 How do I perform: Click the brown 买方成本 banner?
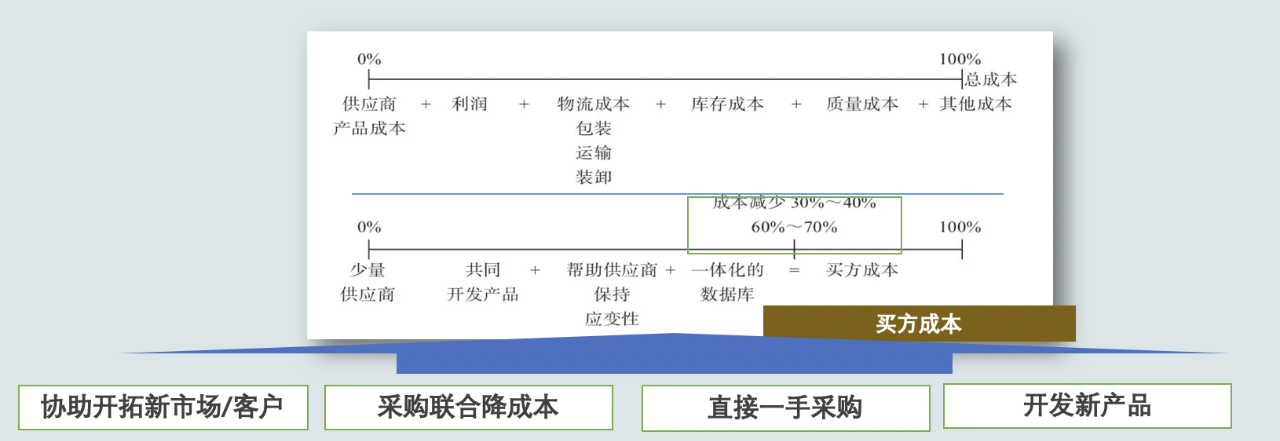click(x=918, y=324)
